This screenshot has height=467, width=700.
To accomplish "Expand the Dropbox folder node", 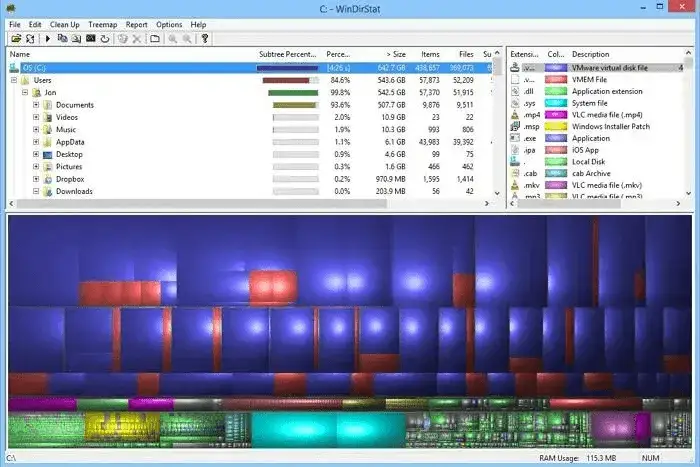I will tap(36, 179).
